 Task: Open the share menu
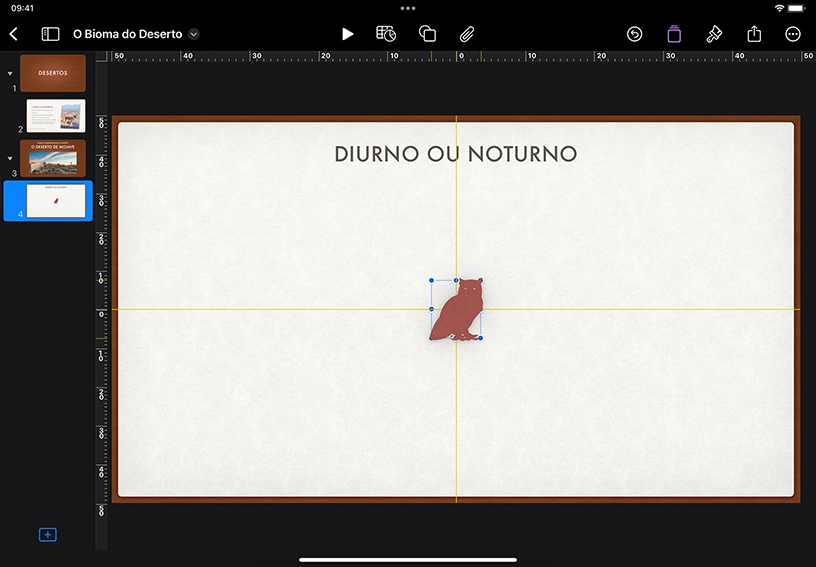click(x=754, y=34)
